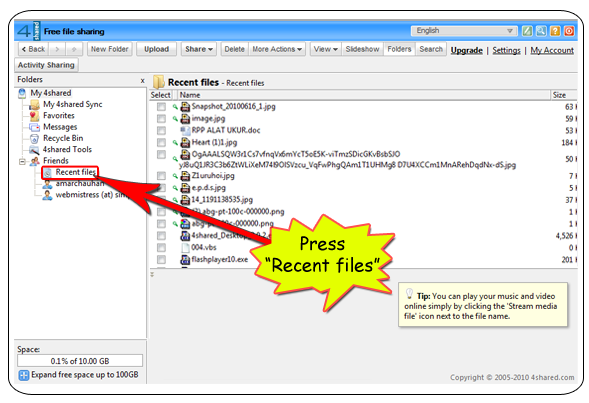Open Messages in the folder tree
Screen dimensions: 589x403
60,127
